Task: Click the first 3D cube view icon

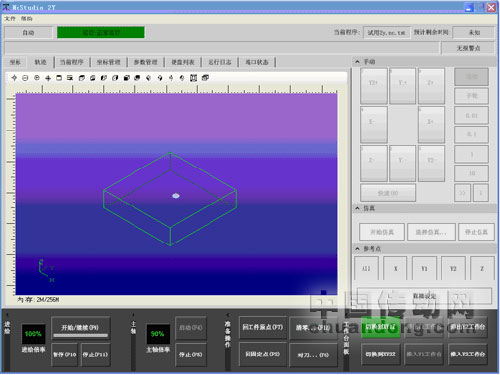Action: coord(82,78)
